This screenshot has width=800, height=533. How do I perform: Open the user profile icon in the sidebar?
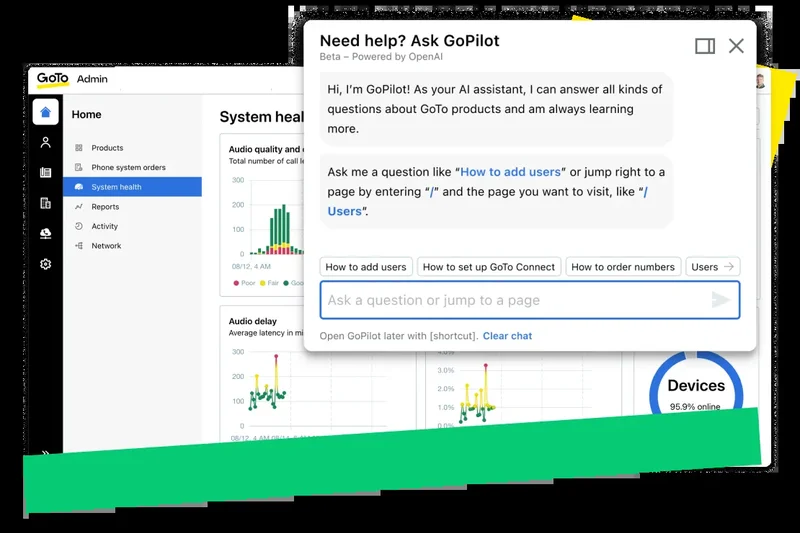[x=45, y=143]
